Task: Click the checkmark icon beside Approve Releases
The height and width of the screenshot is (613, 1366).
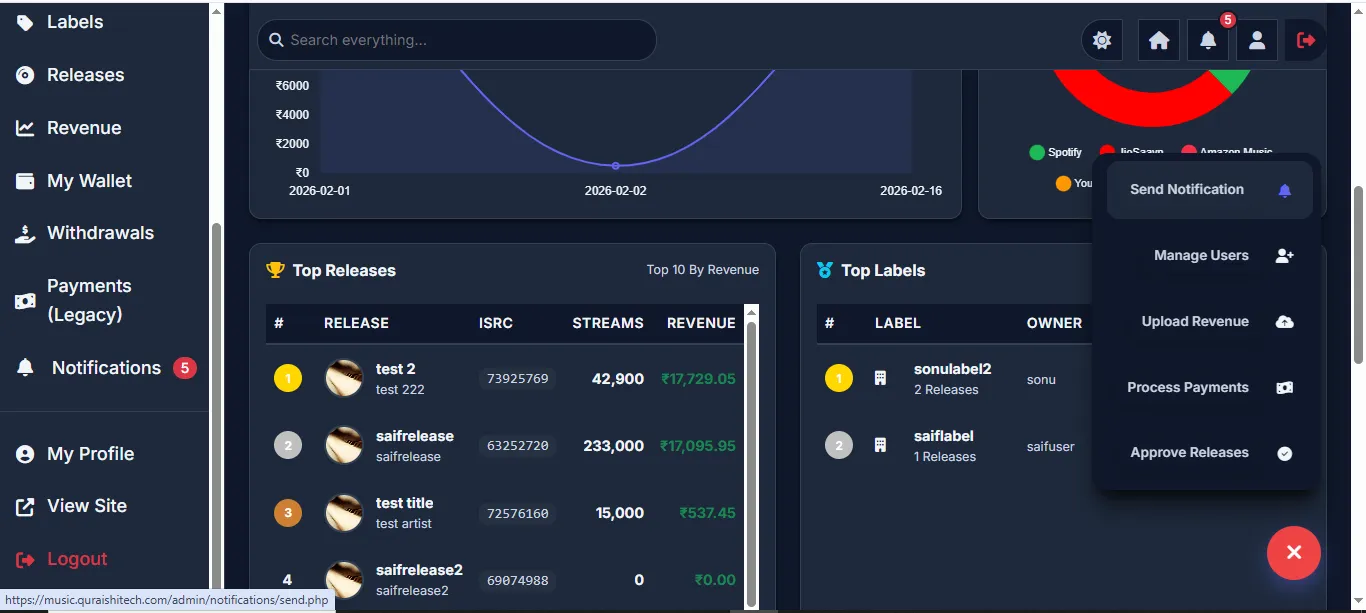Action: (x=1285, y=453)
